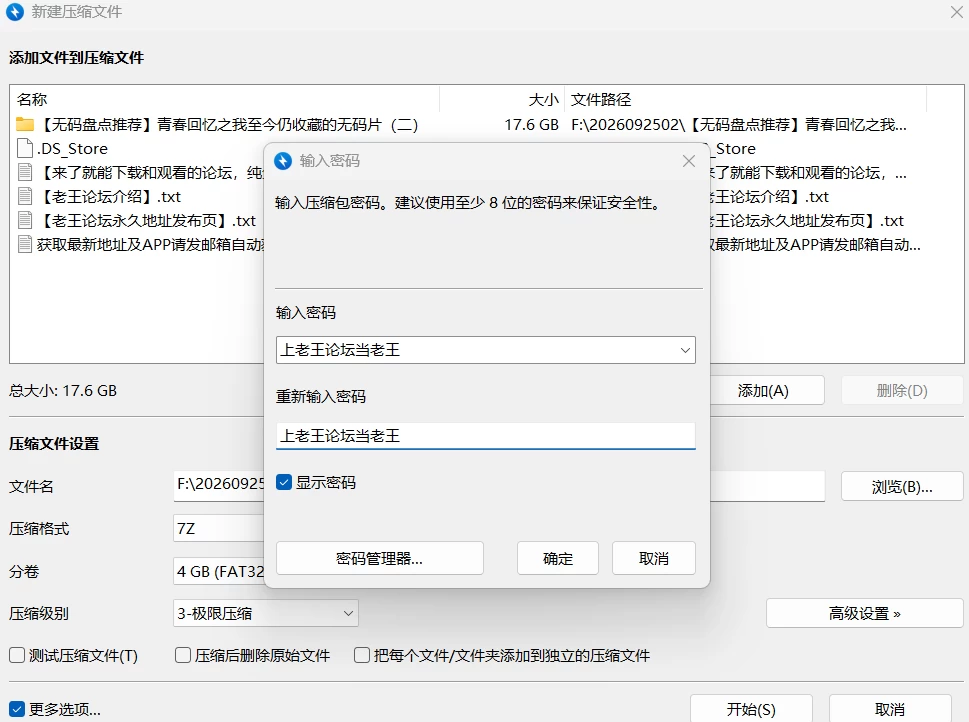This screenshot has width=969, height=722.
Task: Click the 【老王论坛永久地址发布页】.txt file icon
Action: point(25,220)
